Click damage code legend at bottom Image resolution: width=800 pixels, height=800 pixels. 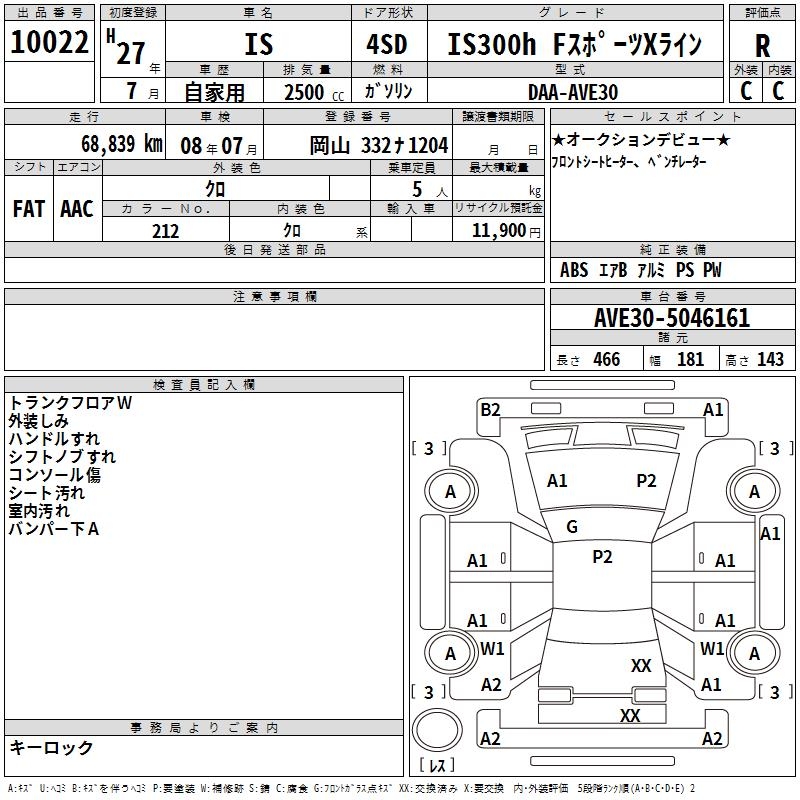(x=352, y=788)
